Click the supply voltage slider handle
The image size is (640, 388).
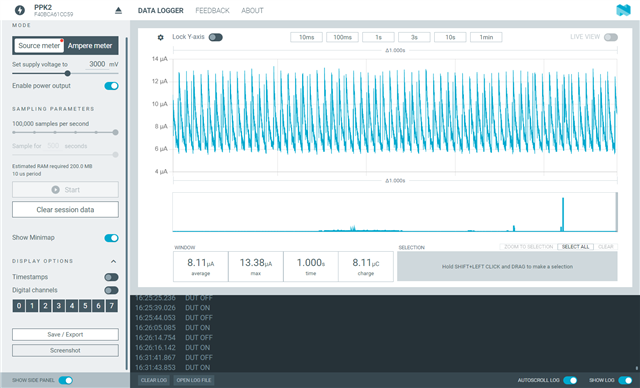[x=67, y=73]
